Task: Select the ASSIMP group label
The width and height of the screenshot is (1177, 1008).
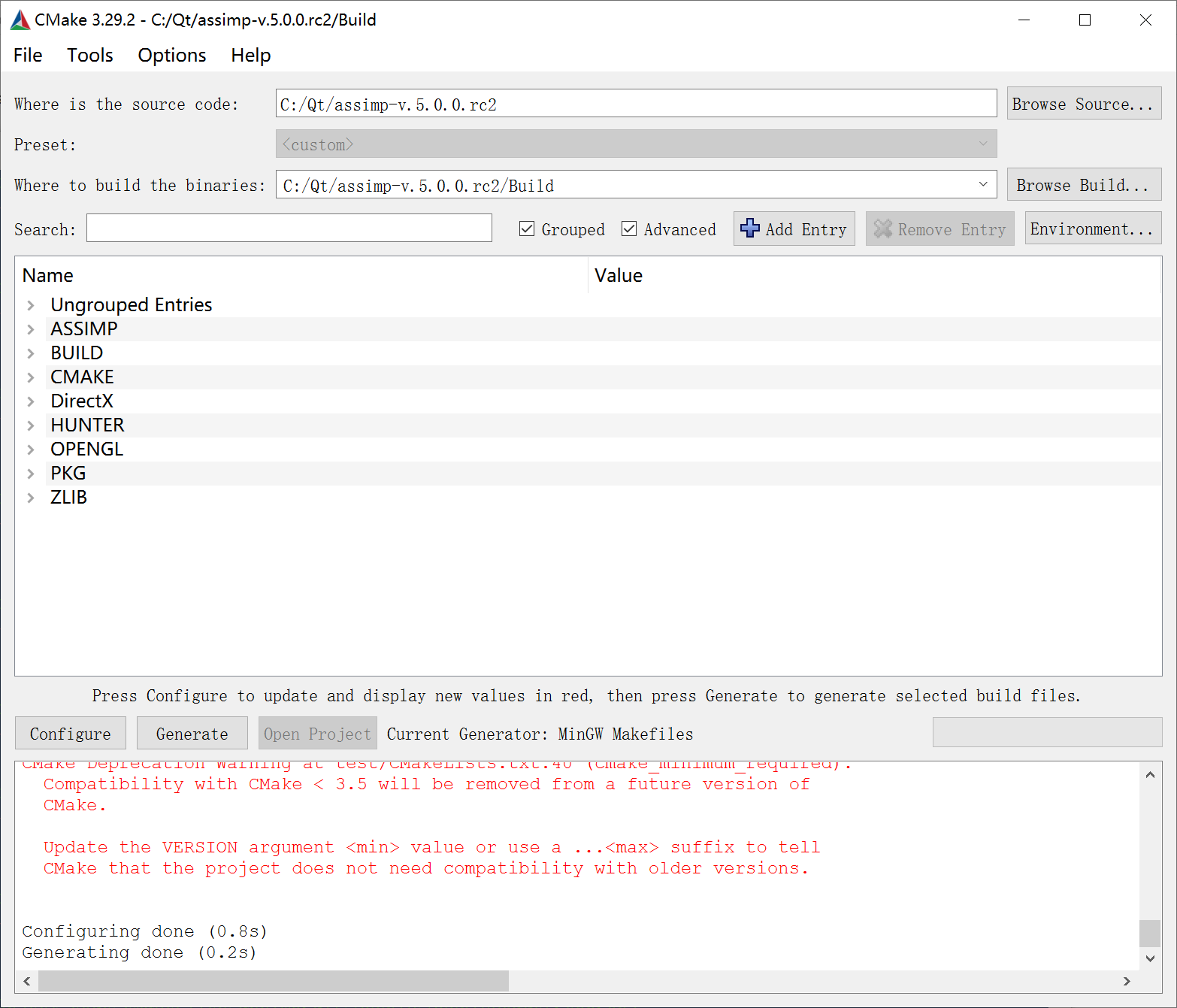Action: (84, 329)
